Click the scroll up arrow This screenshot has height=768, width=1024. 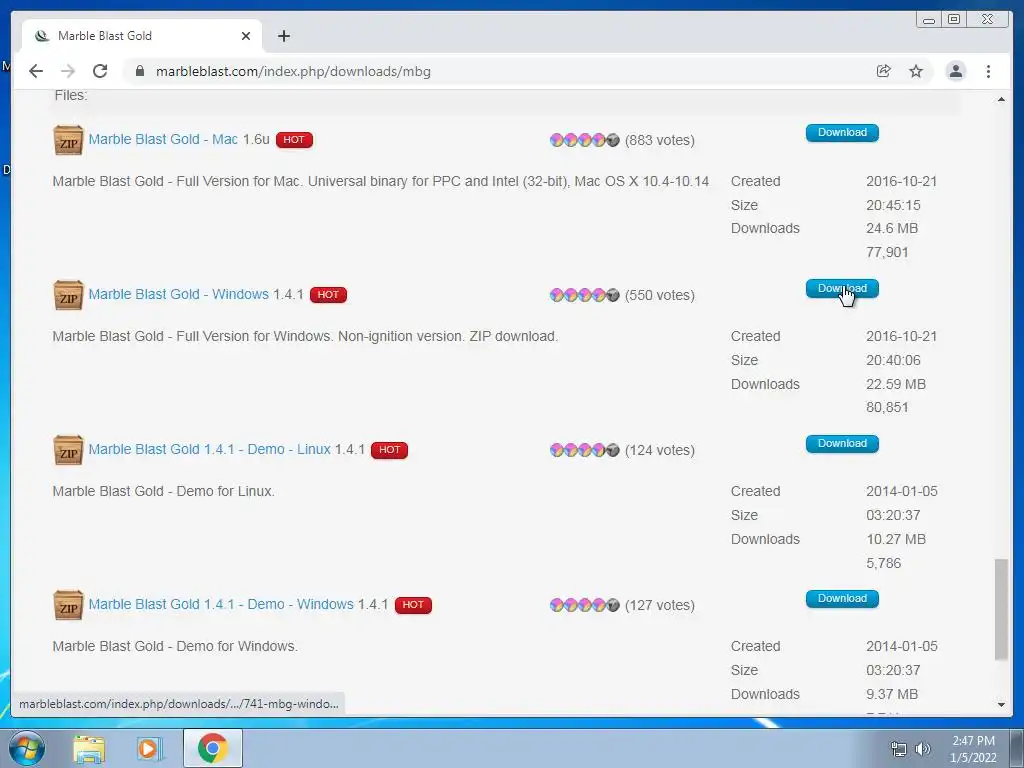tap(1001, 99)
